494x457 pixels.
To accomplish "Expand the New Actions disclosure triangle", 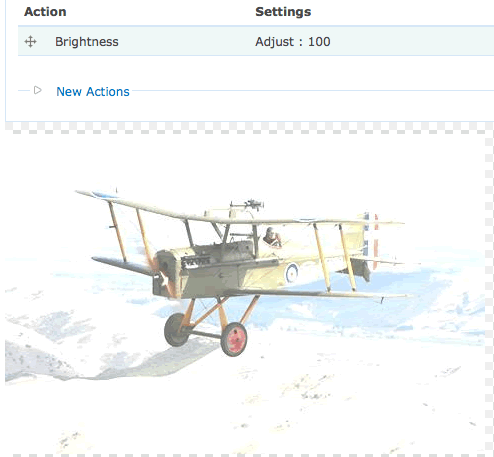I will pos(37,90).
